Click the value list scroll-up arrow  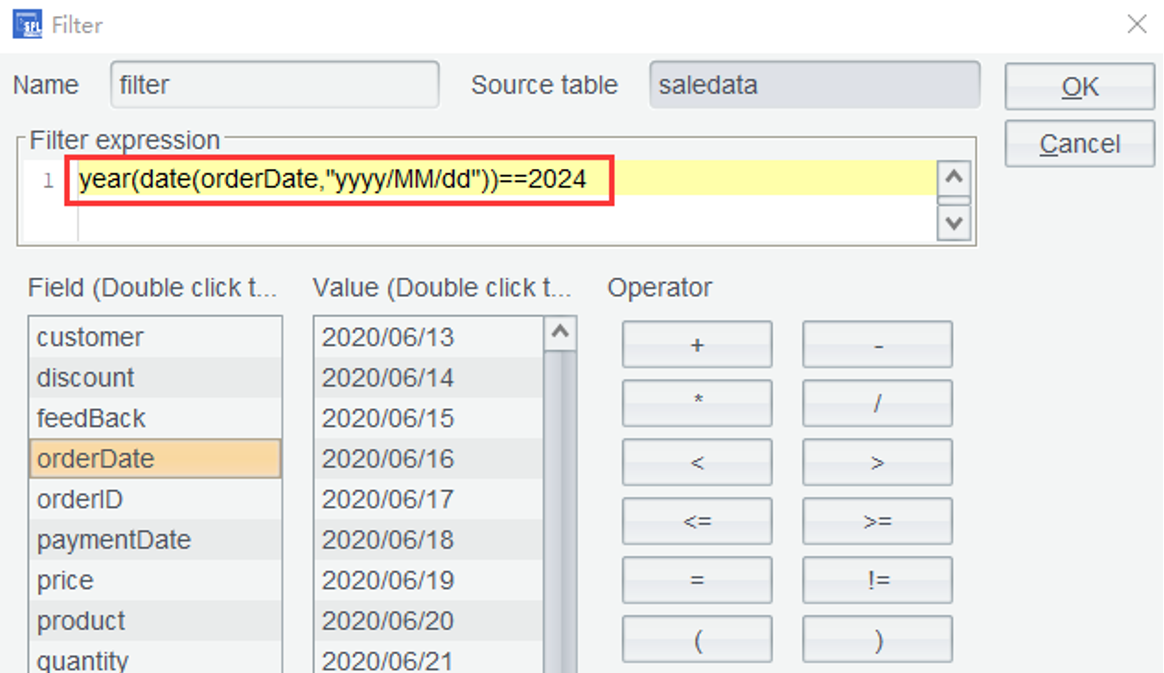coord(561,333)
